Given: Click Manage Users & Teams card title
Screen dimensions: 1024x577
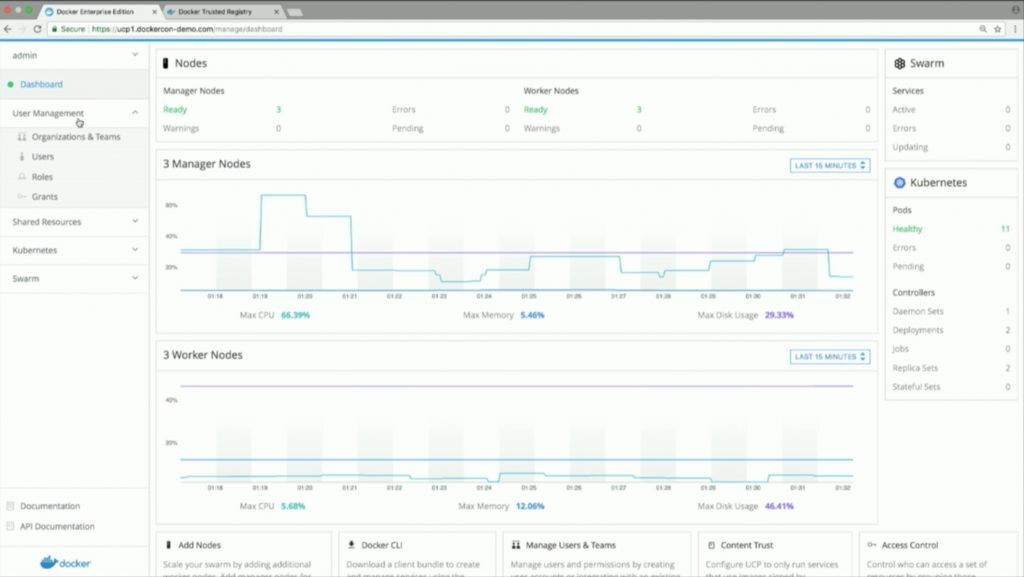Looking at the screenshot, I should click(x=570, y=545).
